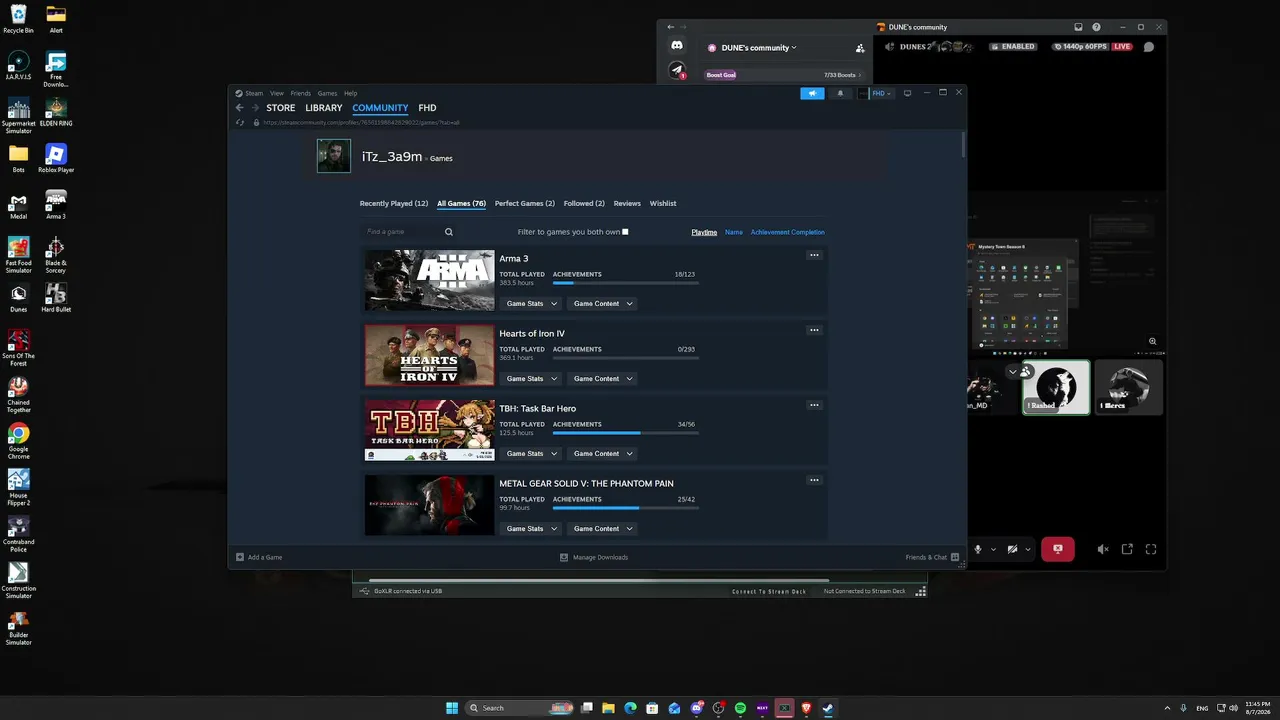Expand DUNE's community server dropdown in Discord

coord(759,47)
